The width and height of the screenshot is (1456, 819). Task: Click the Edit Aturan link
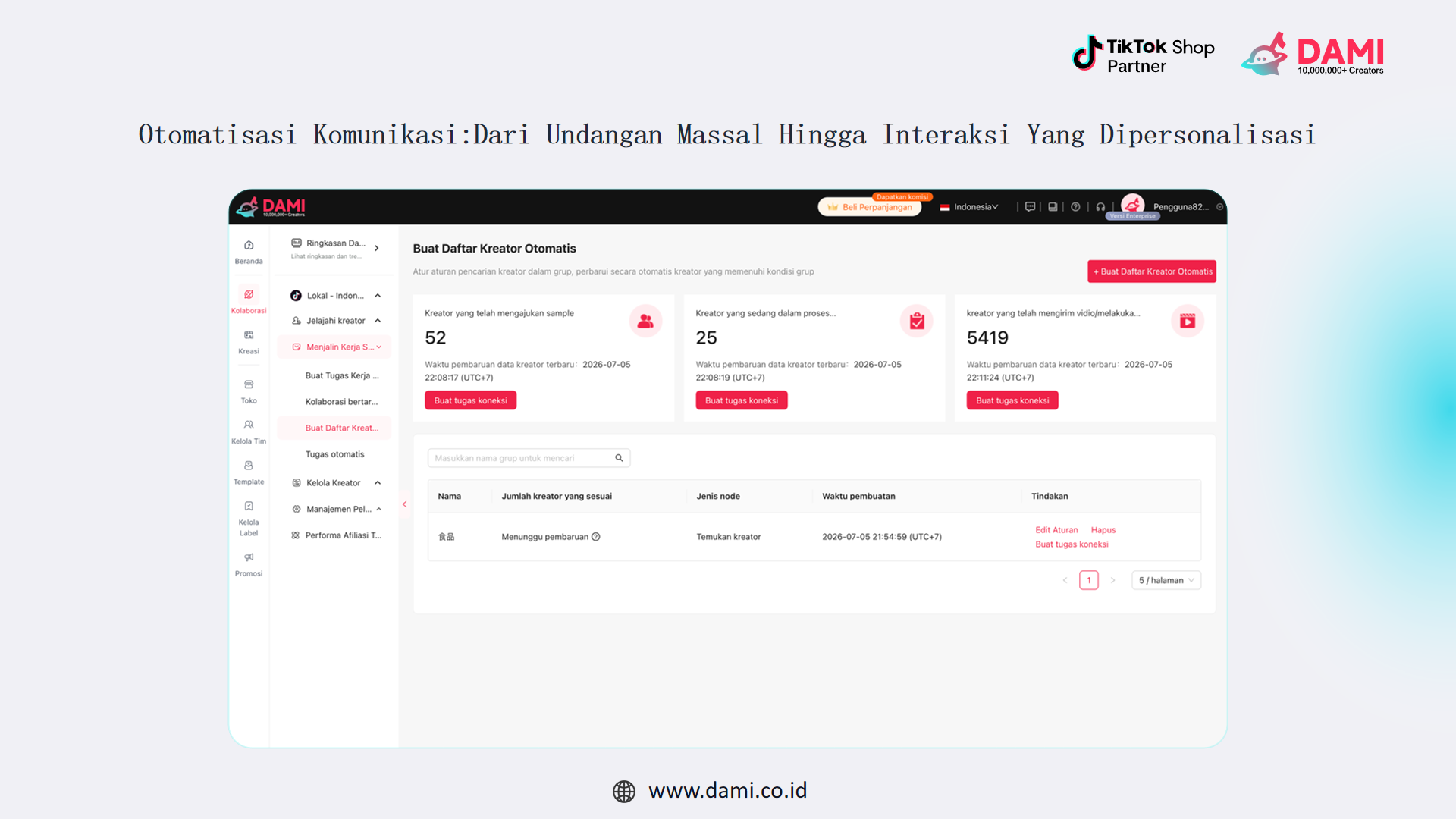[x=1056, y=530]
